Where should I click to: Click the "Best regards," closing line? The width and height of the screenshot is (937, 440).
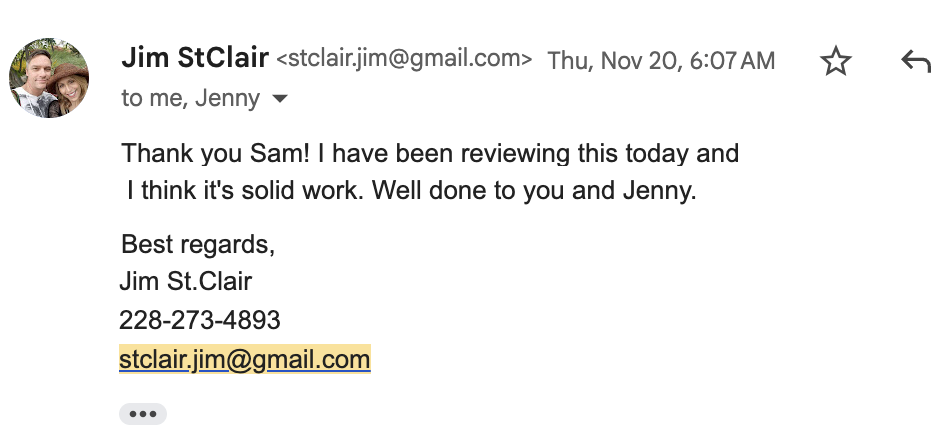pos(197,244)
